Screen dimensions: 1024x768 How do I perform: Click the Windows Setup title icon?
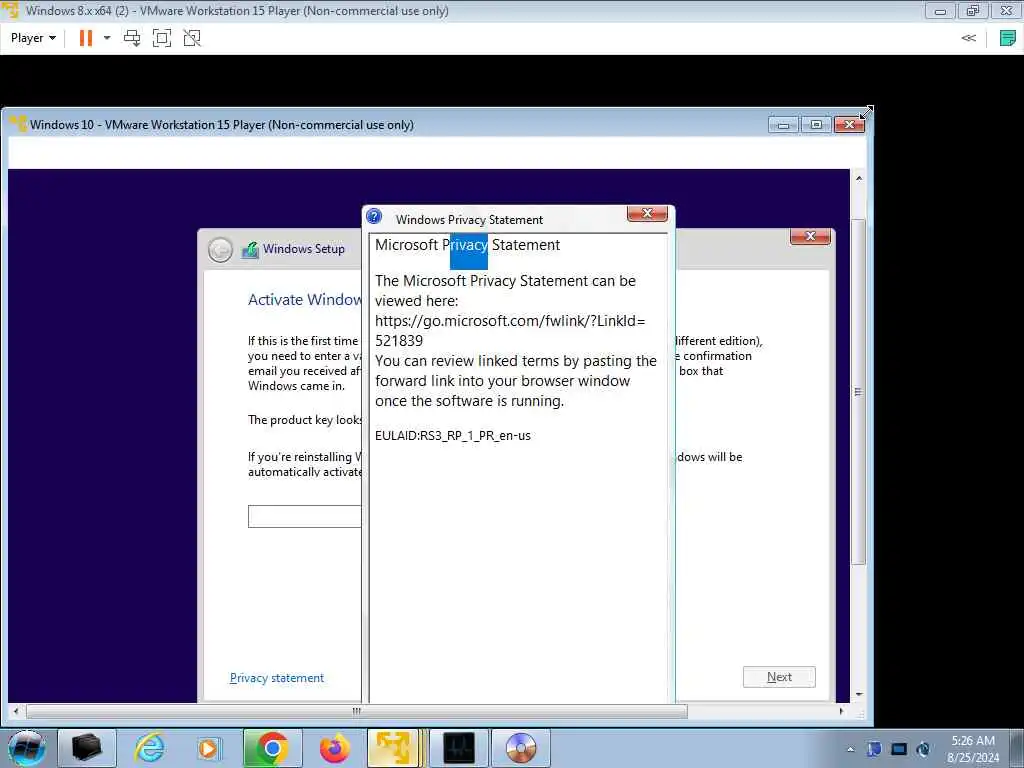pos(250,249)
